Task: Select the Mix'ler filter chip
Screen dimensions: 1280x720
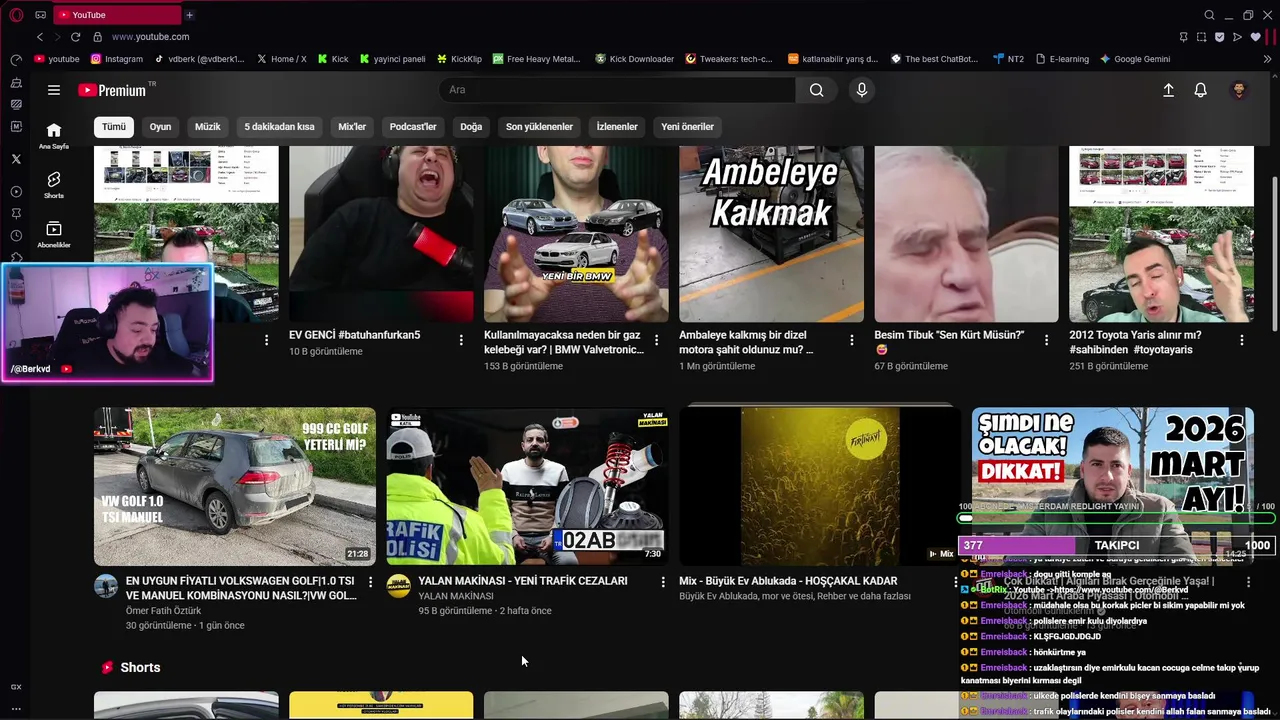Action: (352, 127)
